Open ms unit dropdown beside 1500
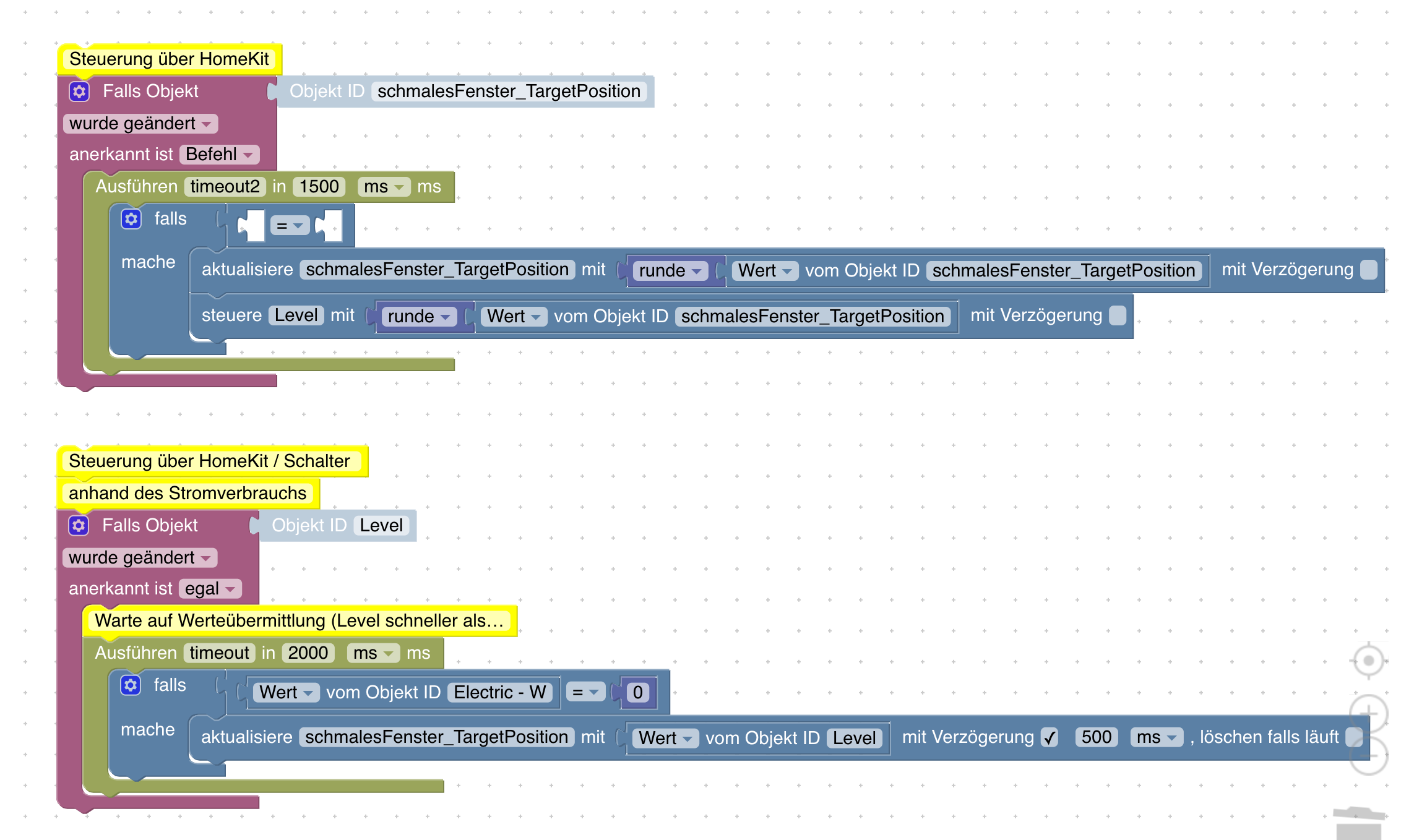Image resolution: width=1401 pixels, height=840 pixels. (x=383, y=187)
